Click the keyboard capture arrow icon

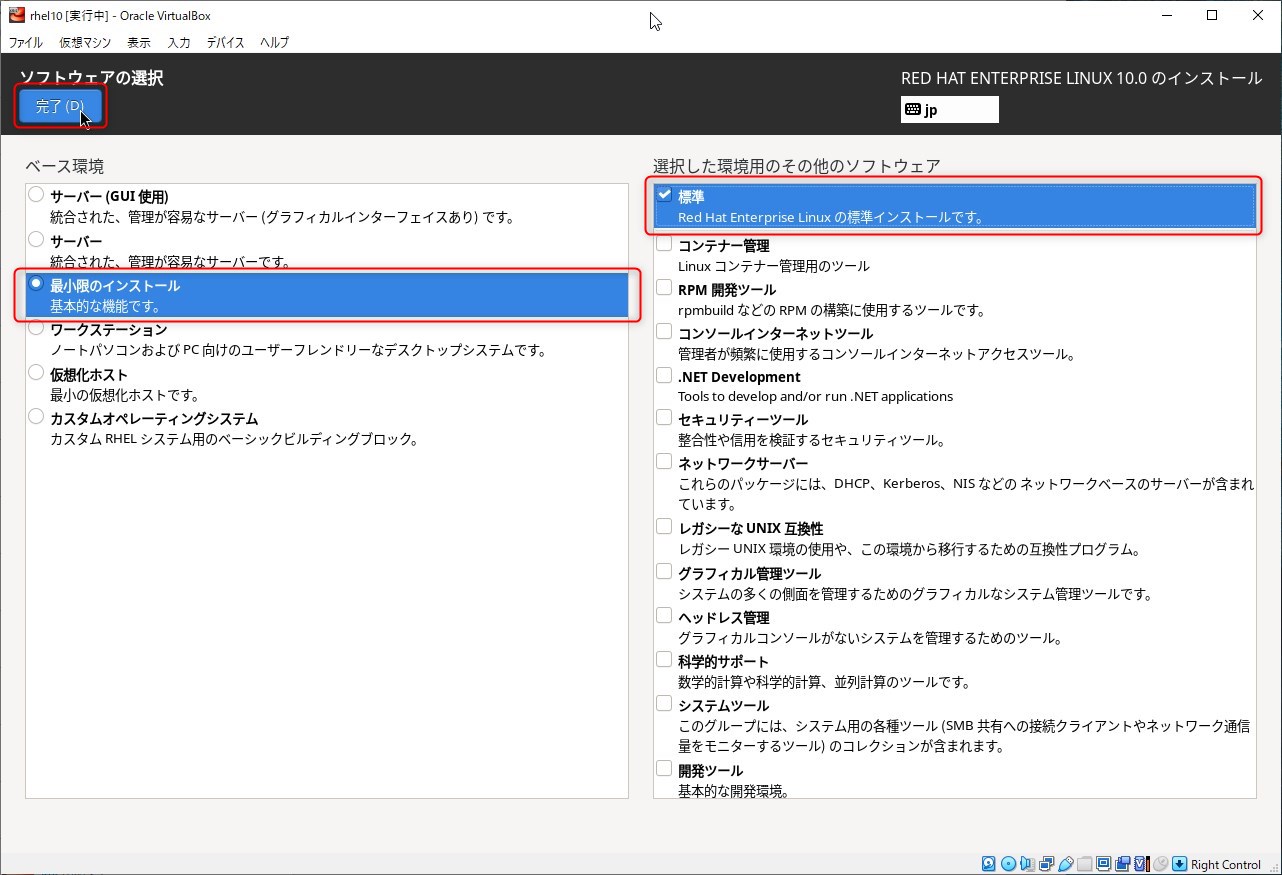pyautogui.click(x=1180, y=864)
